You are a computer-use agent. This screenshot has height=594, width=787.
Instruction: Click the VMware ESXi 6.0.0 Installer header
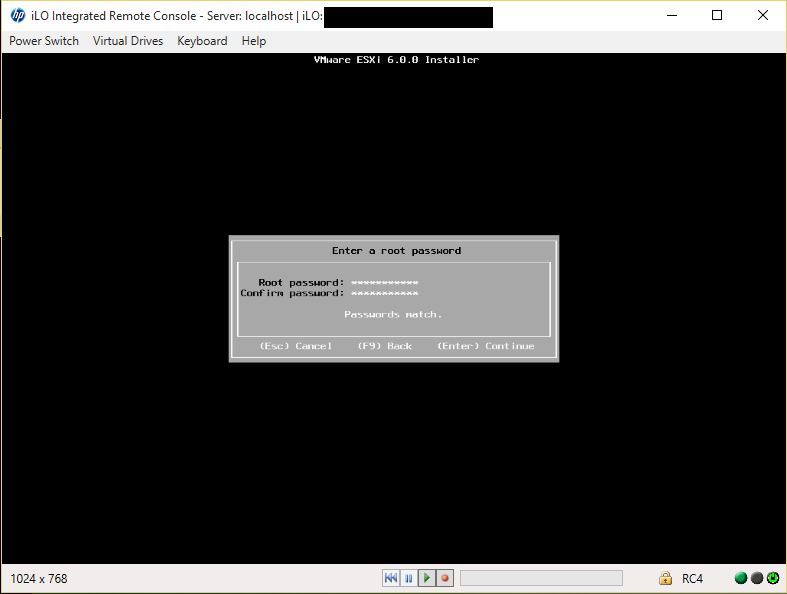coord(397,60)
